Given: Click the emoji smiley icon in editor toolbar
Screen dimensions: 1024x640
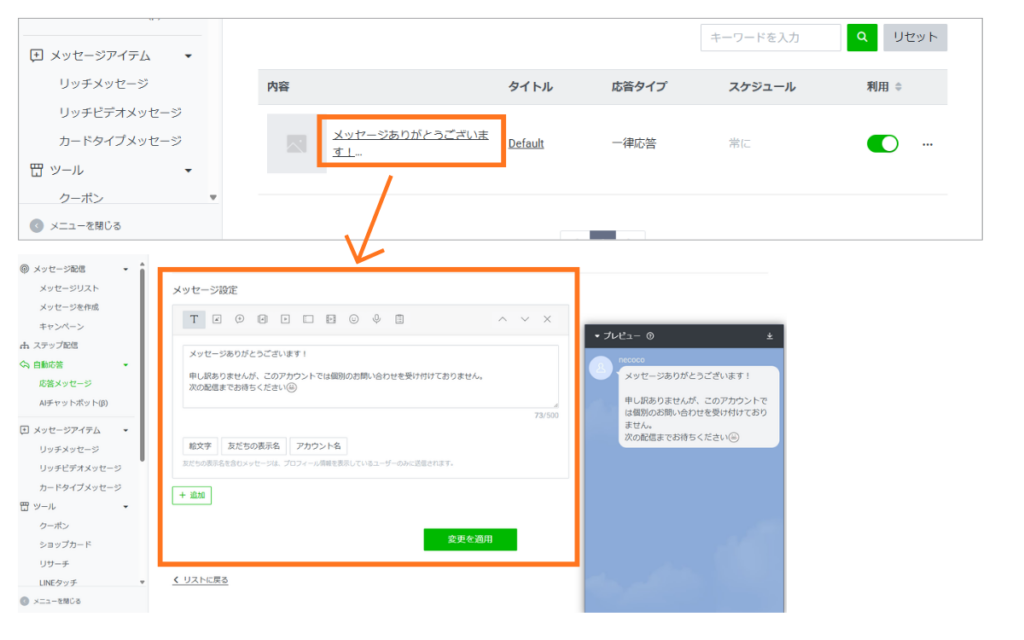Looking at the screenshot, I should [x=353, y=319].
